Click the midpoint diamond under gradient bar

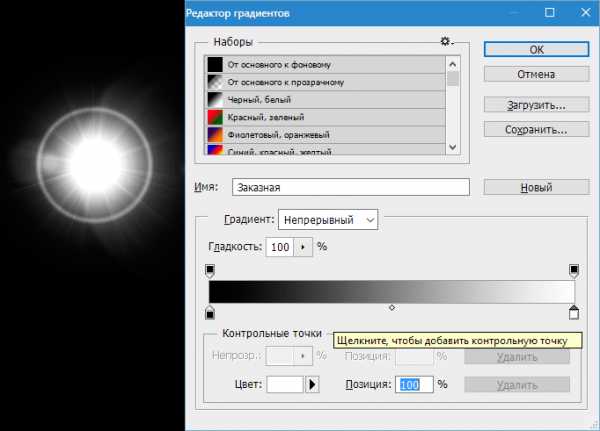coord(392,307)
